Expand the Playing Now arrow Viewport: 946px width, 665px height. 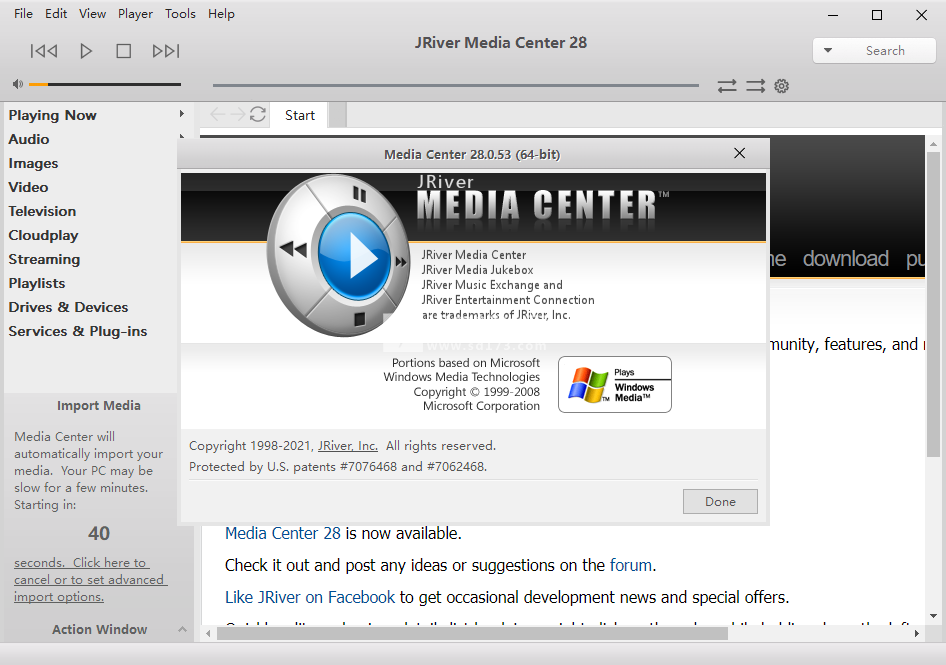click(181, 115)
